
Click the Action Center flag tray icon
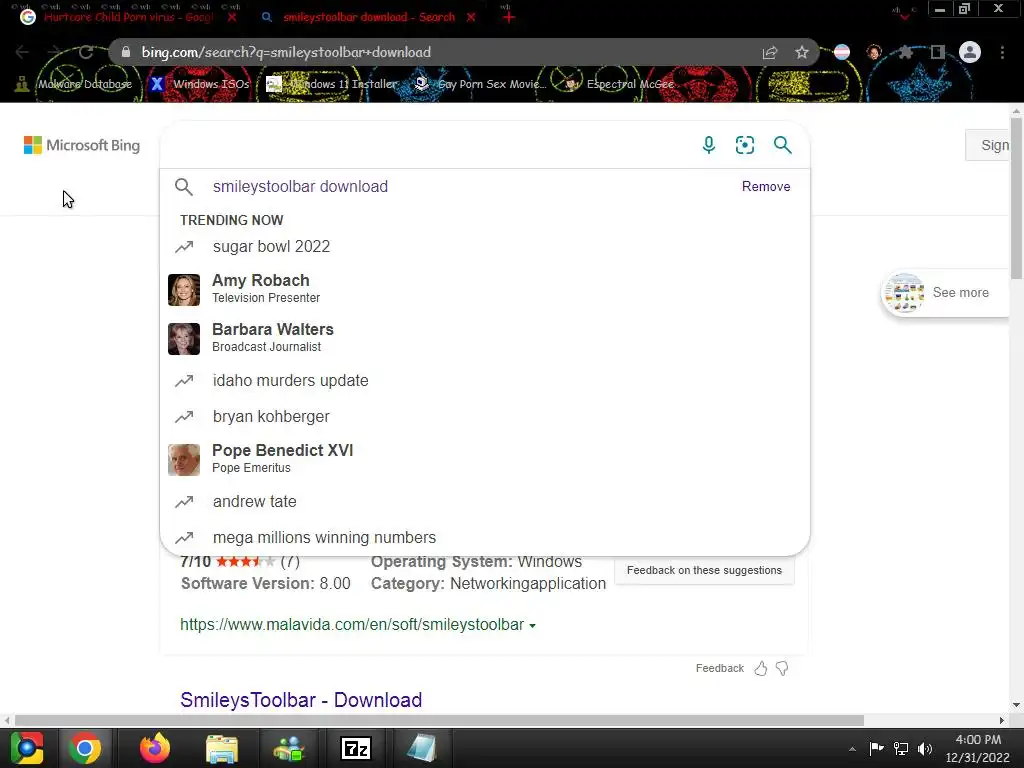click(876, 748)
